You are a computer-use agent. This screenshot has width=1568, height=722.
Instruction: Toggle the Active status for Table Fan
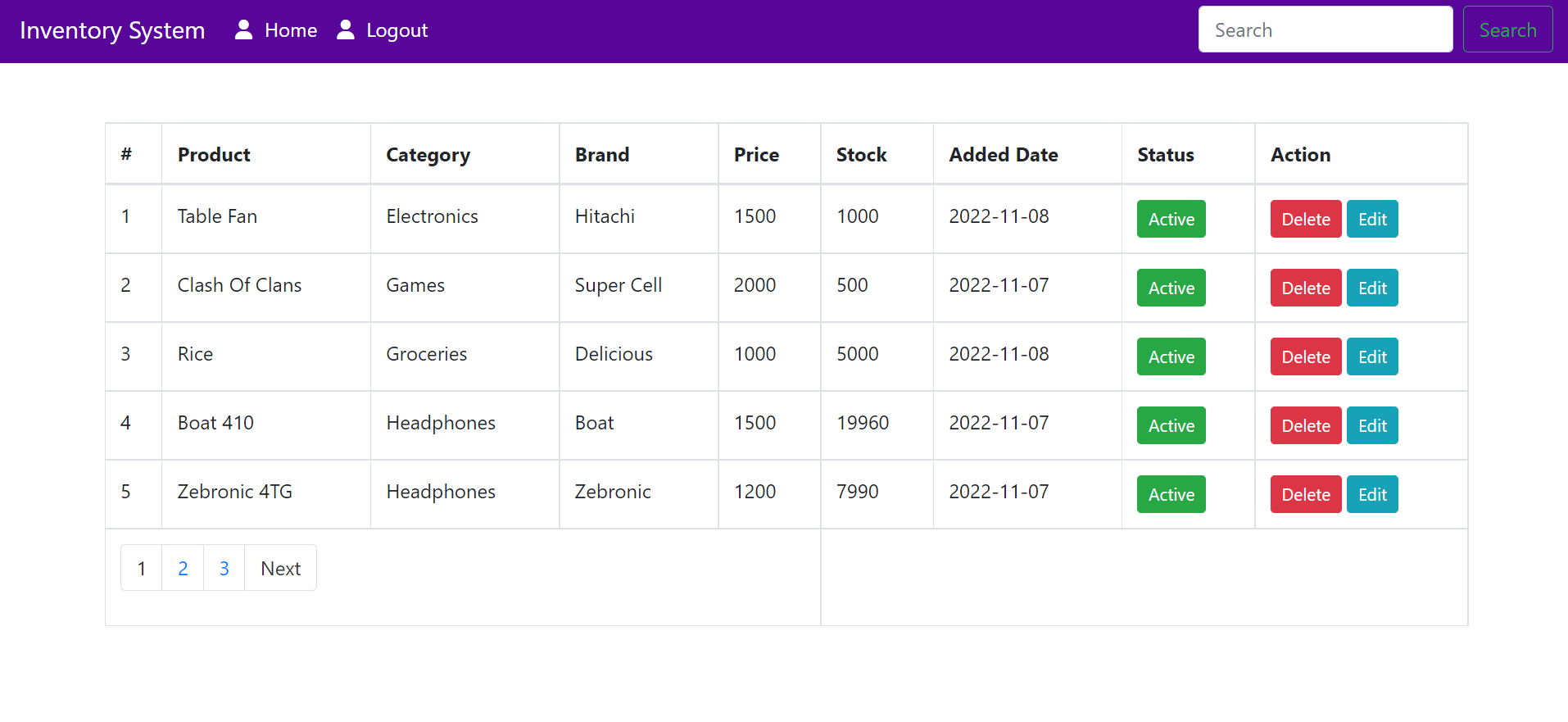pyautogui.click(x=1170, y=219)
